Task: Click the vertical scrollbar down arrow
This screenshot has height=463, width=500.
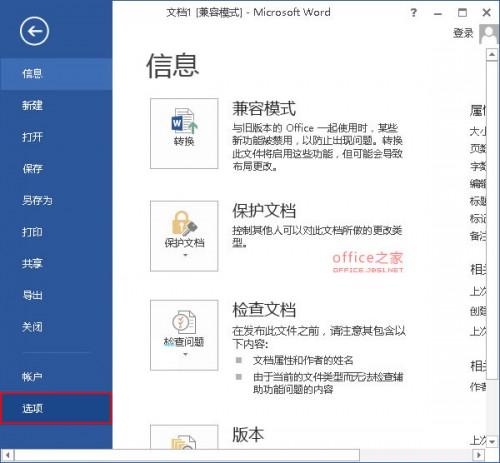Action: pyautogui.click(x=492, y=442)
